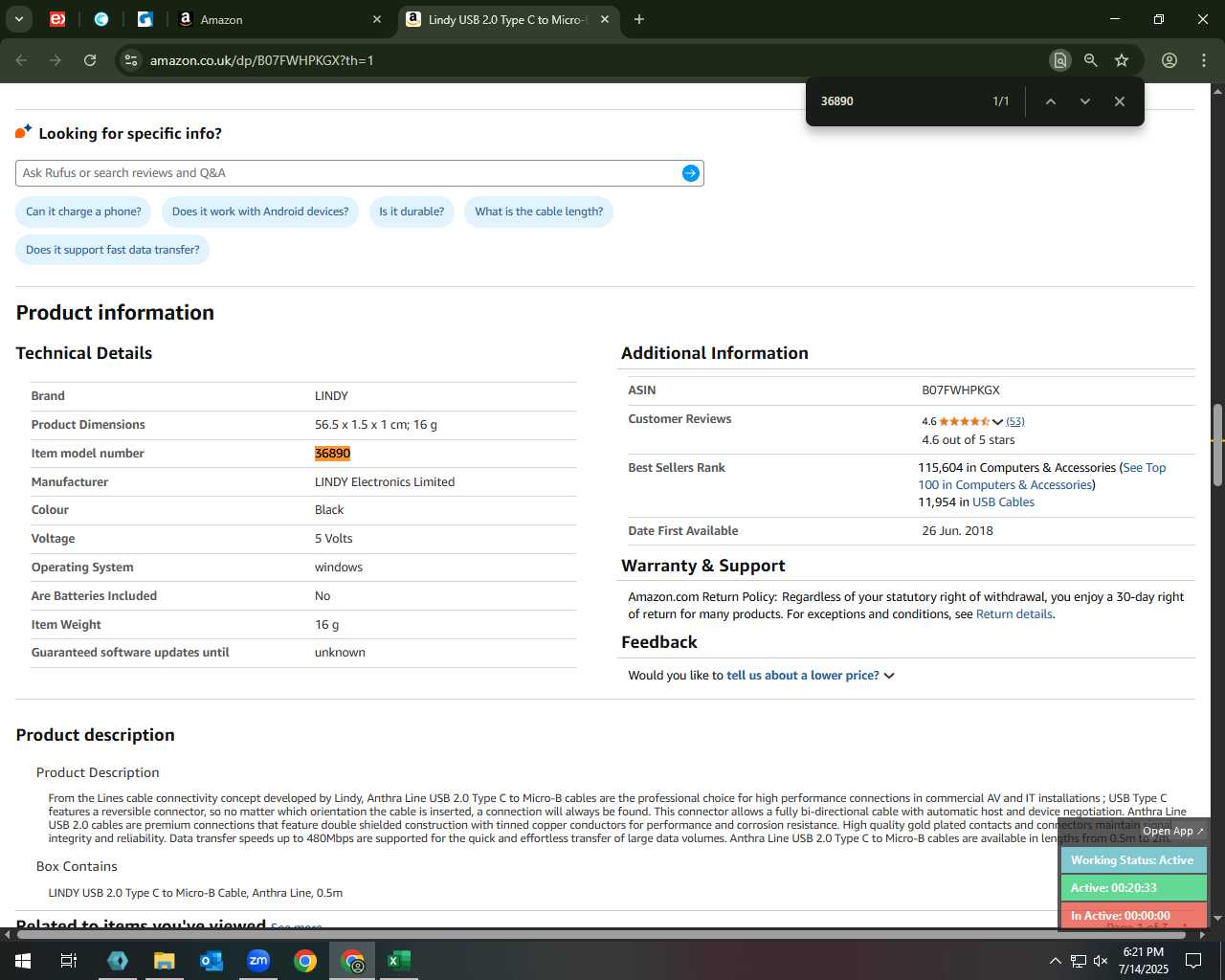Select 'Is it durable?' suggestion
The height and width of the screenshot is (980, 1225).
[412, 212]
